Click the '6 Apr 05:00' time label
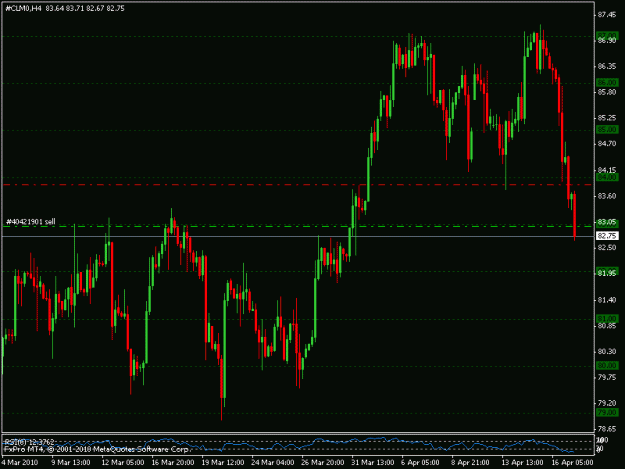Viewport: 625px width, 469px height. [x=420, y=463]
